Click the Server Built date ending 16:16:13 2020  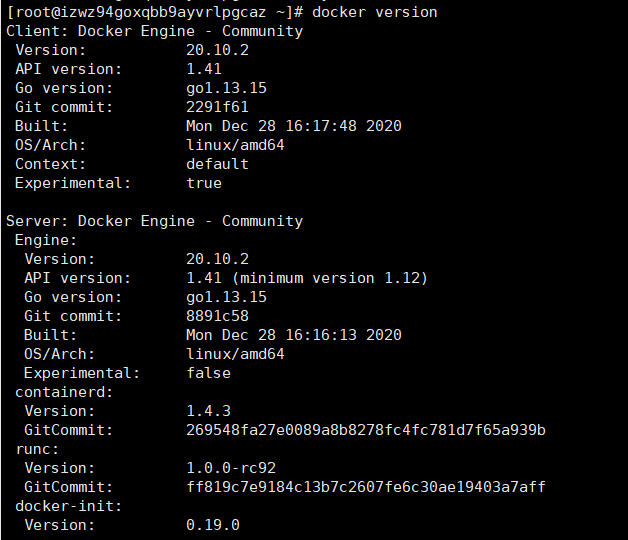pos(294,335)
